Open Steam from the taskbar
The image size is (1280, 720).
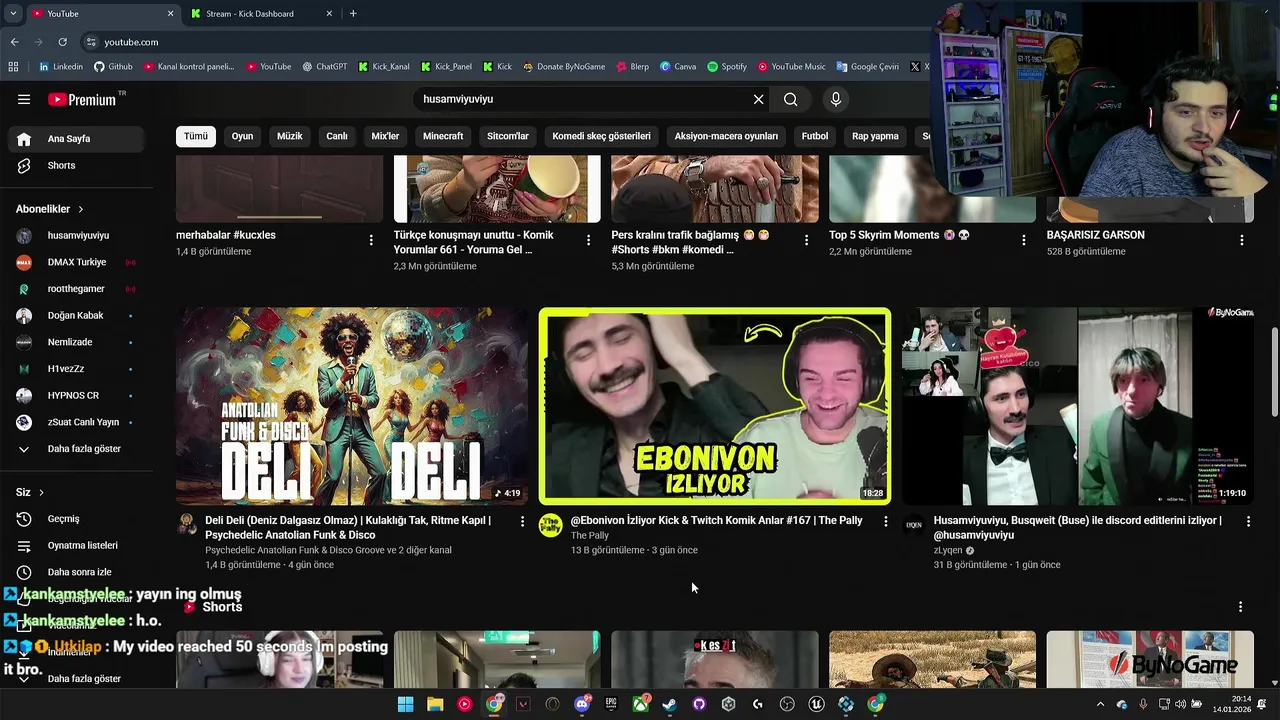pos(670,704)
